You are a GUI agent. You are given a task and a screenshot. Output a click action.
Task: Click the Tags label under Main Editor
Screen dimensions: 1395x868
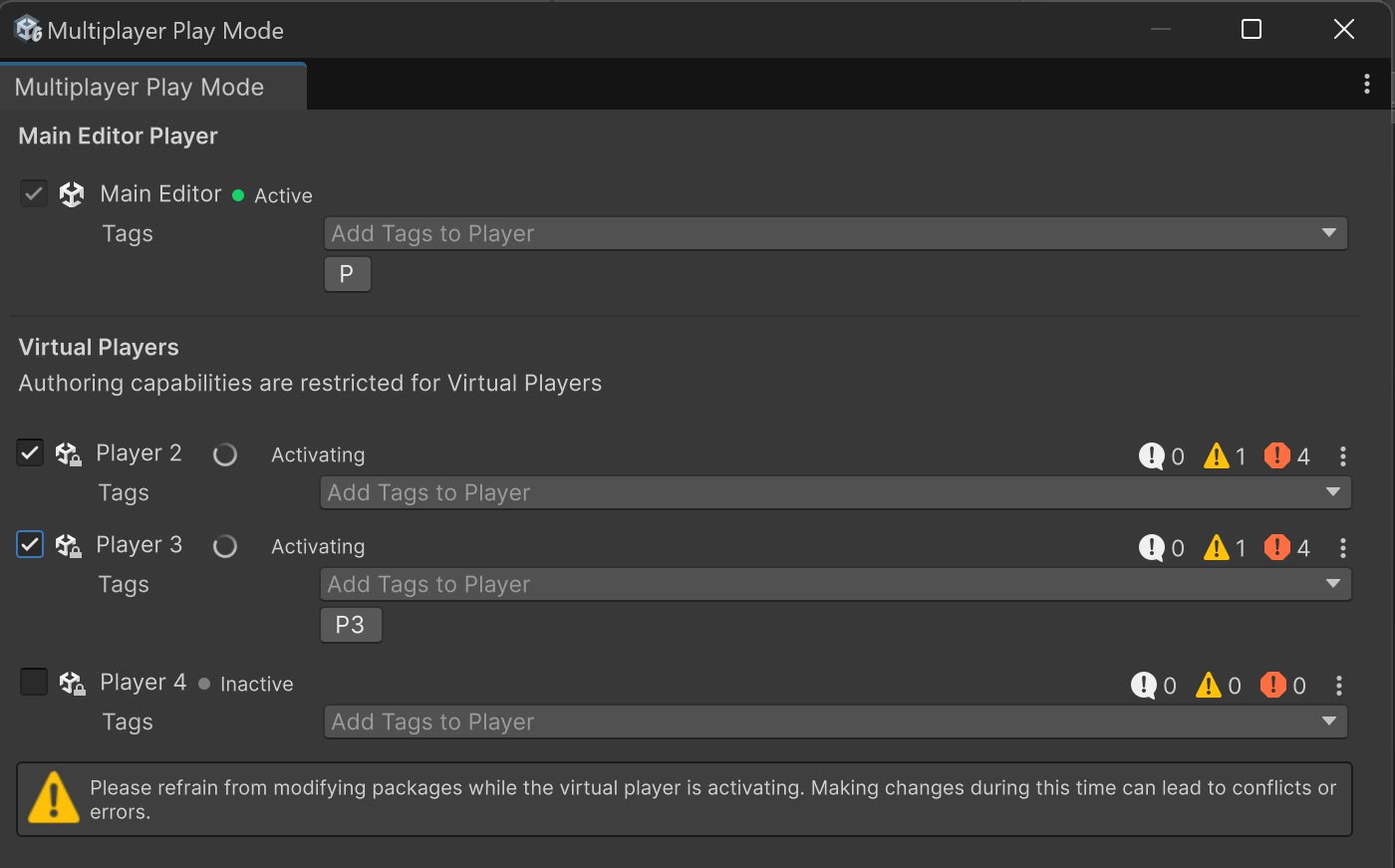[x=128, y=234]
